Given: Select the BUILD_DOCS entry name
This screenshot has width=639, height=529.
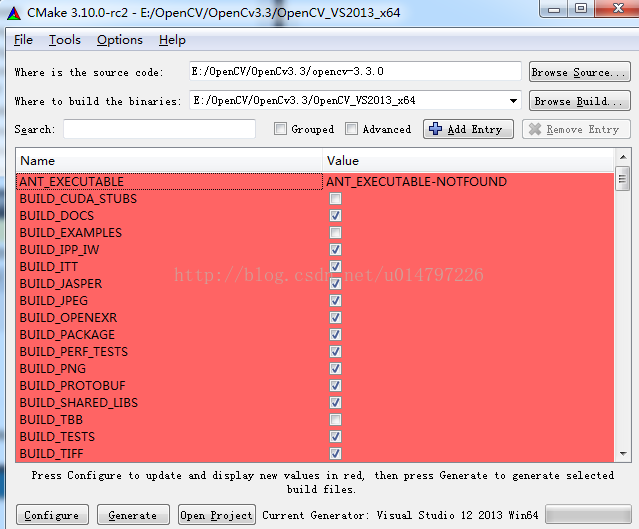Looking at the screenshot, I should [x=57, y=216].
